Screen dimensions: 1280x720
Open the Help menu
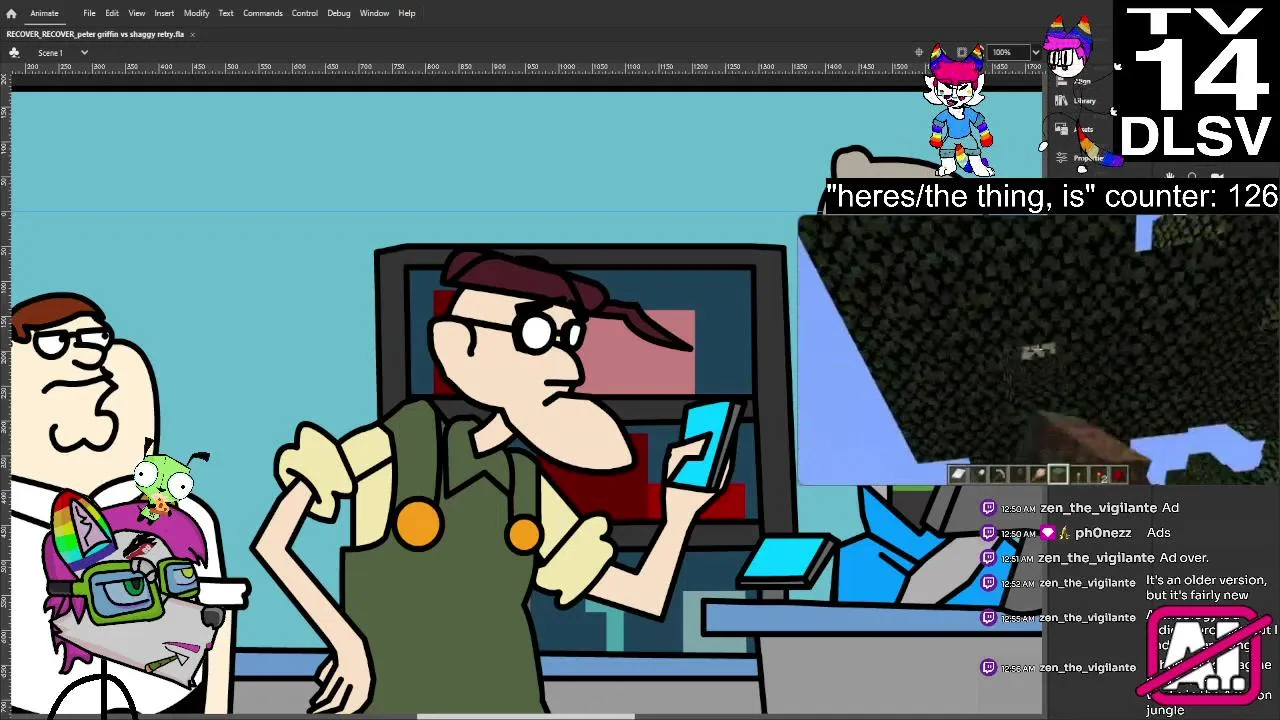[407, 13]
